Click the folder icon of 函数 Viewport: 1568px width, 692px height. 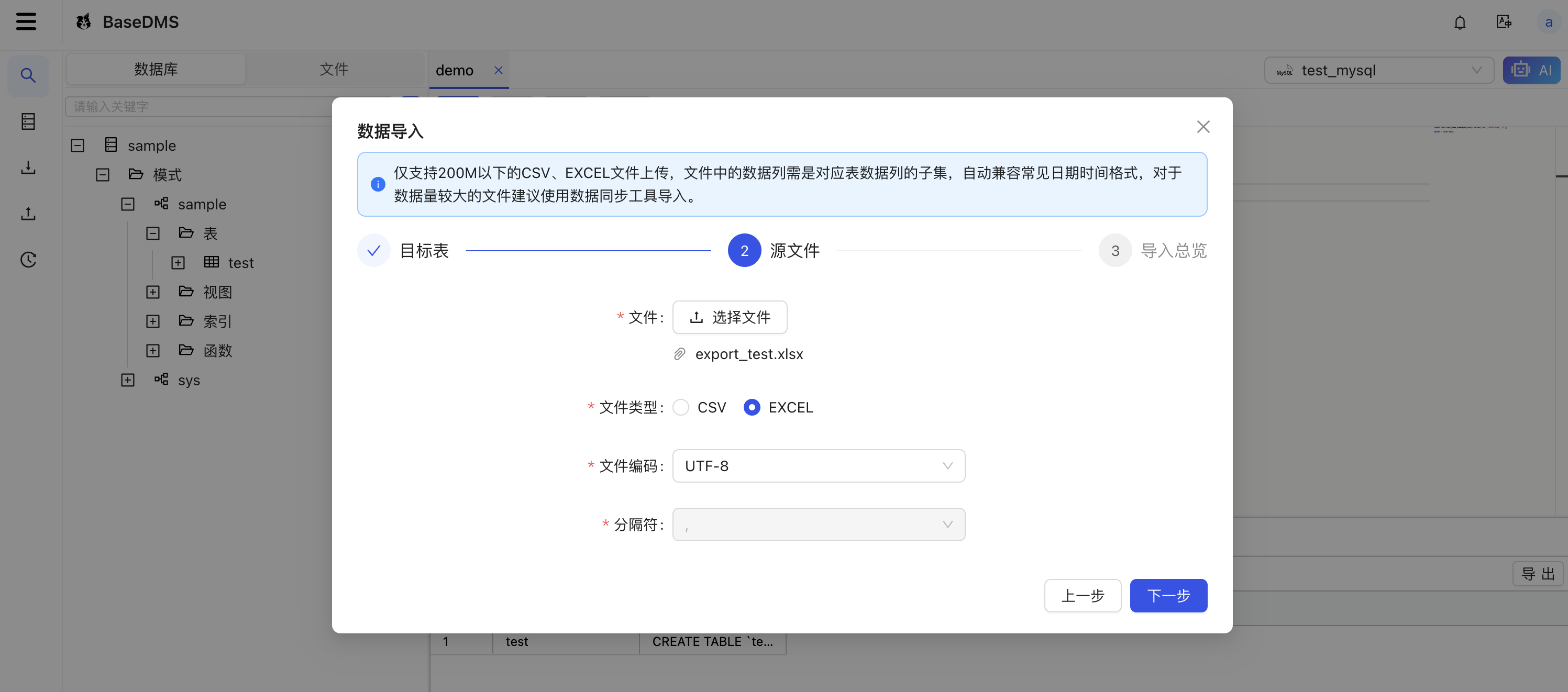(185, 349)
